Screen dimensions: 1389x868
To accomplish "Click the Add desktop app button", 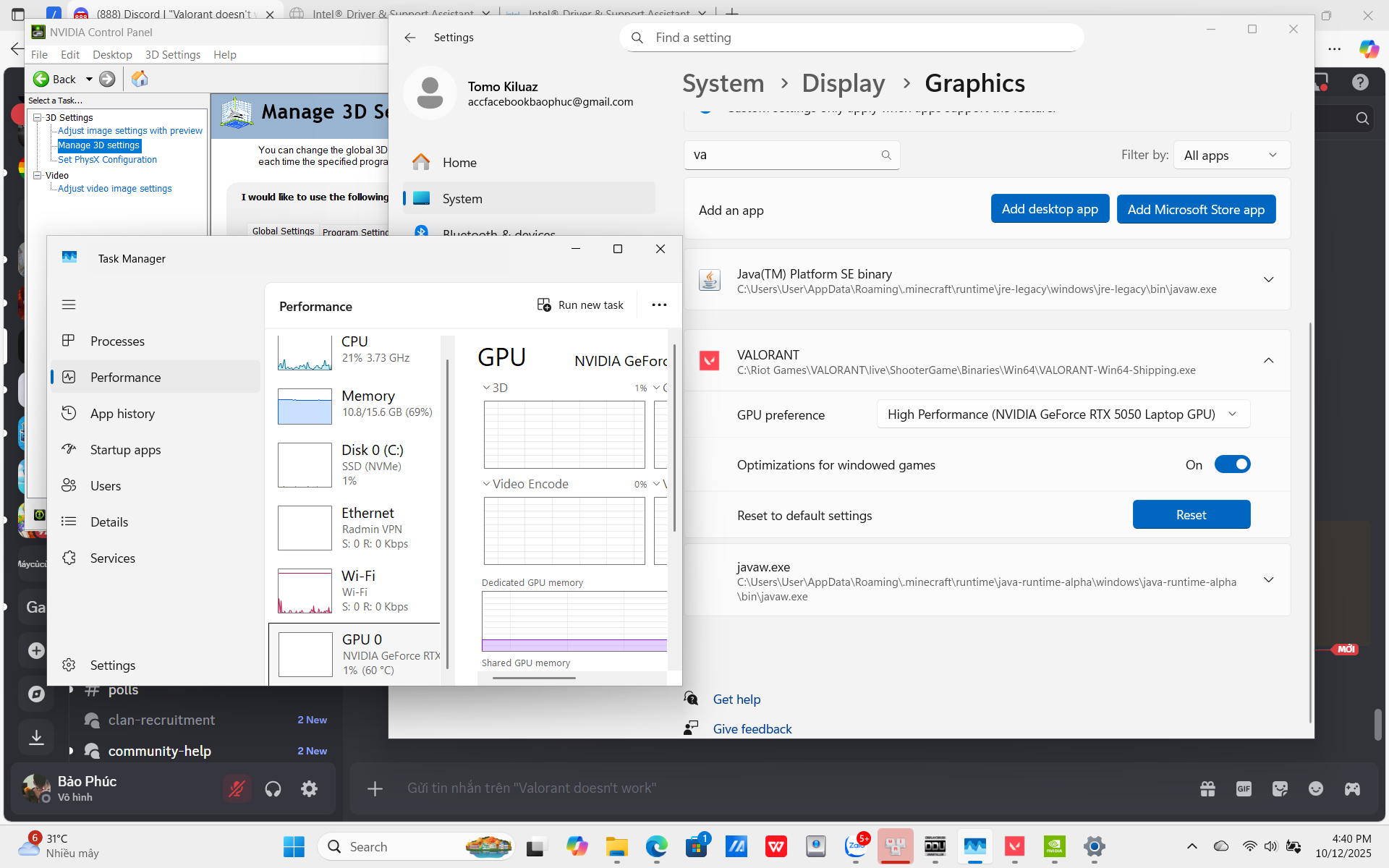I will point(1049,209).
